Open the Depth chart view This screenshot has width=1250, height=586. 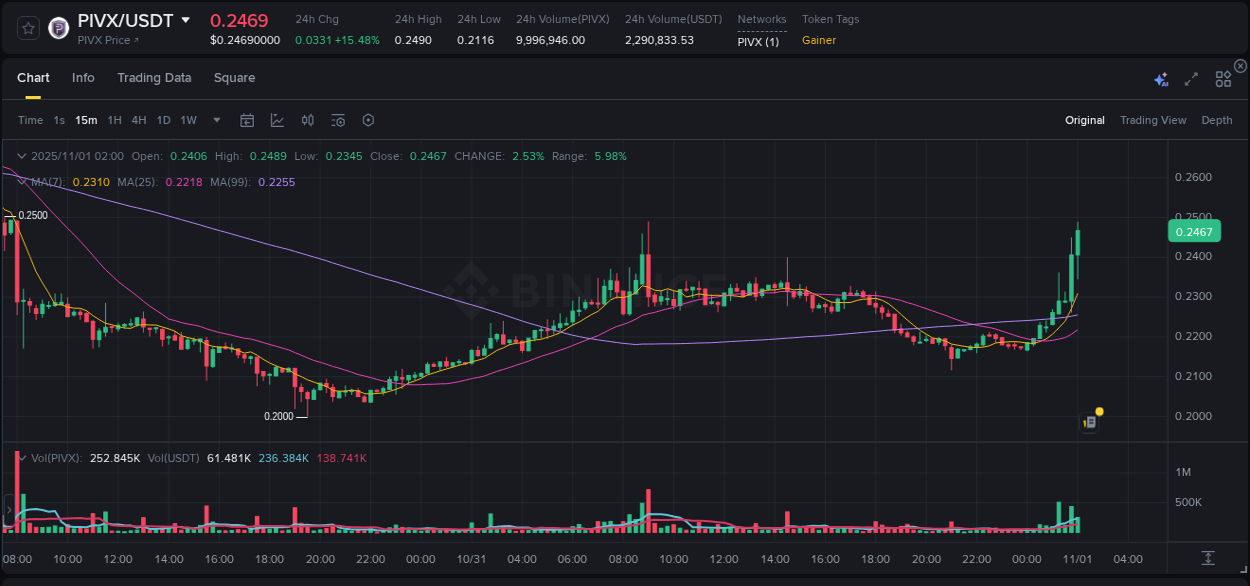pyautogui.click(x=1217, y=120)
